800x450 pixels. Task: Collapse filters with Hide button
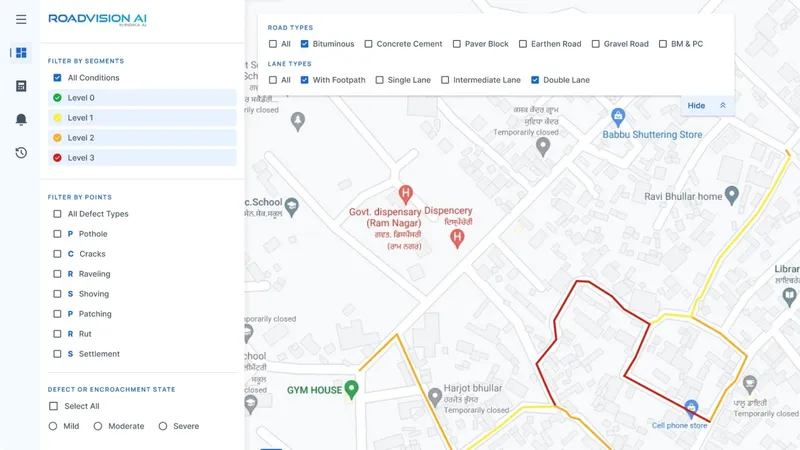(x=707, y=106)
